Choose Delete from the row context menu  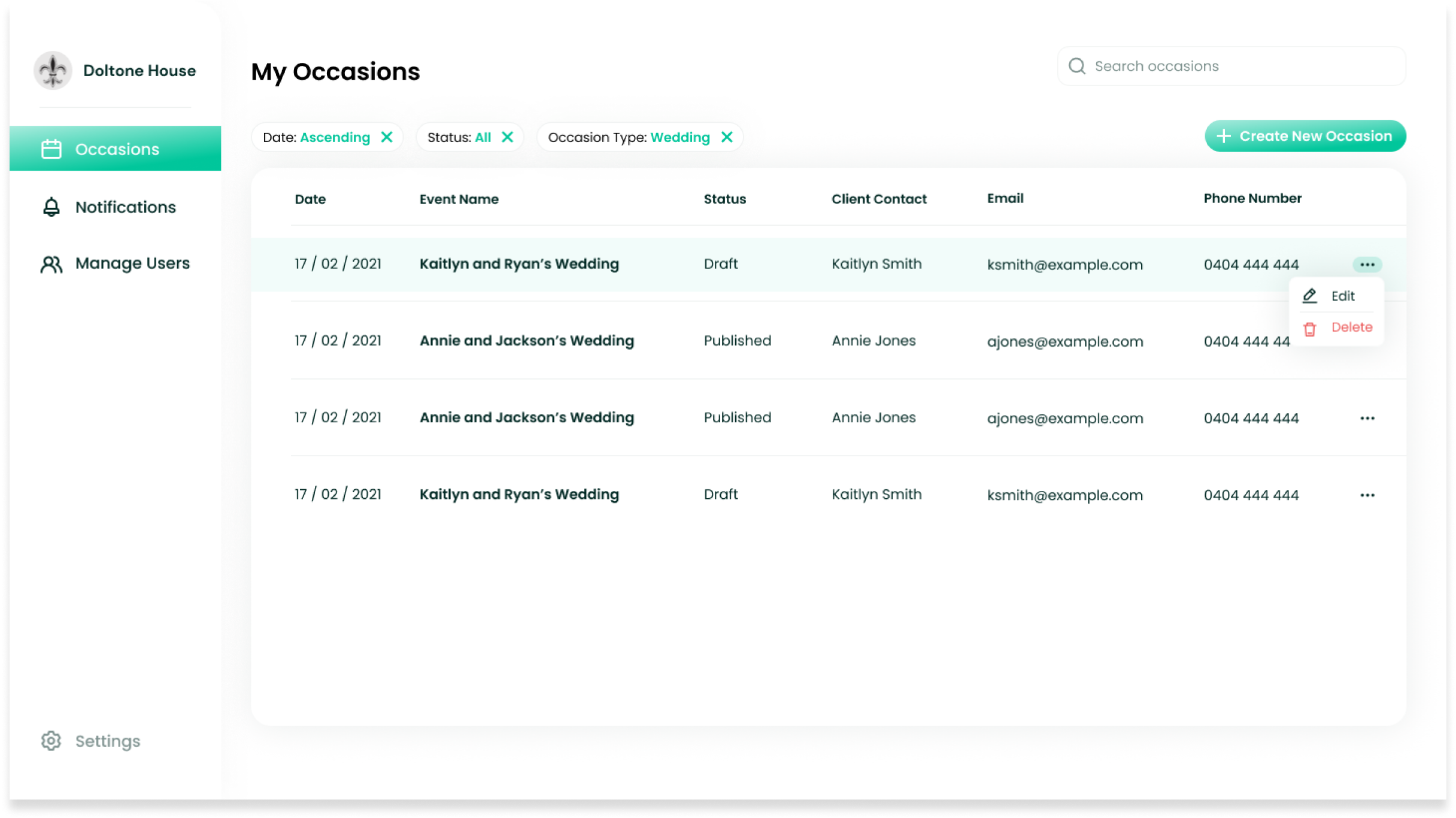pos(1351,328)
